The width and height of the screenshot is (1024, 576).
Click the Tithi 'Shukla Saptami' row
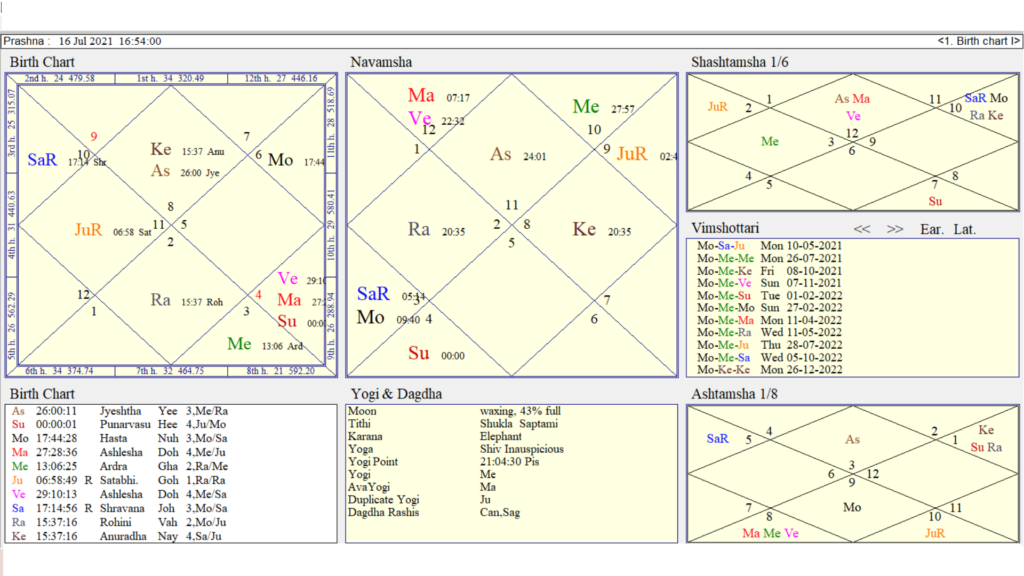[x=453, y=424]
